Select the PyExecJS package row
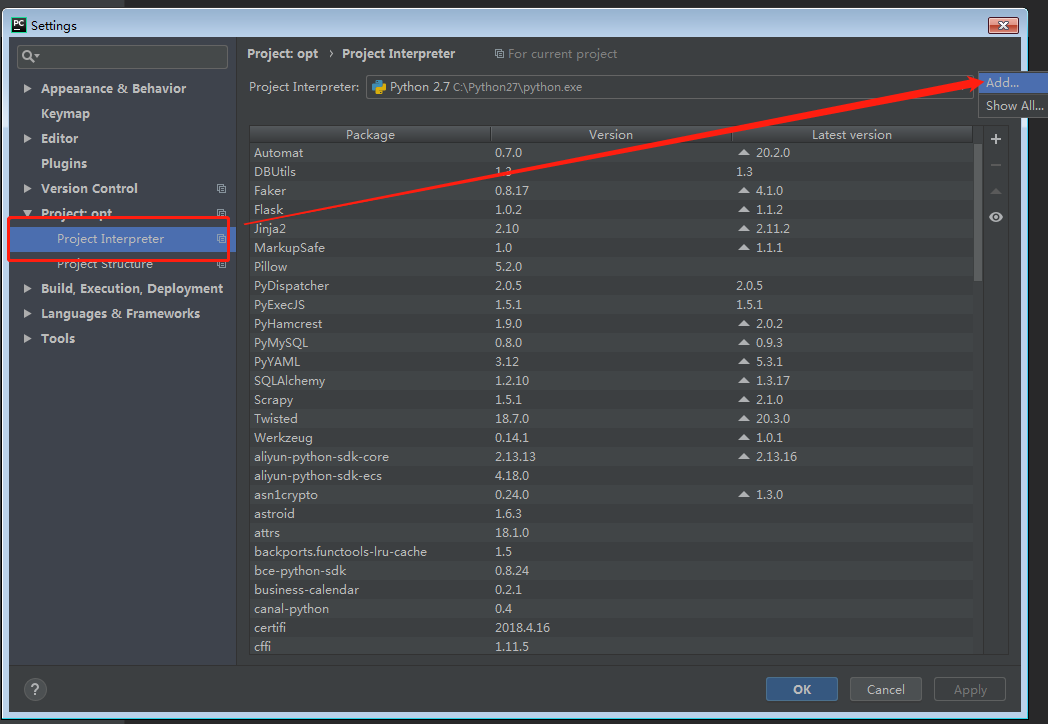 (x=611, y=304)
